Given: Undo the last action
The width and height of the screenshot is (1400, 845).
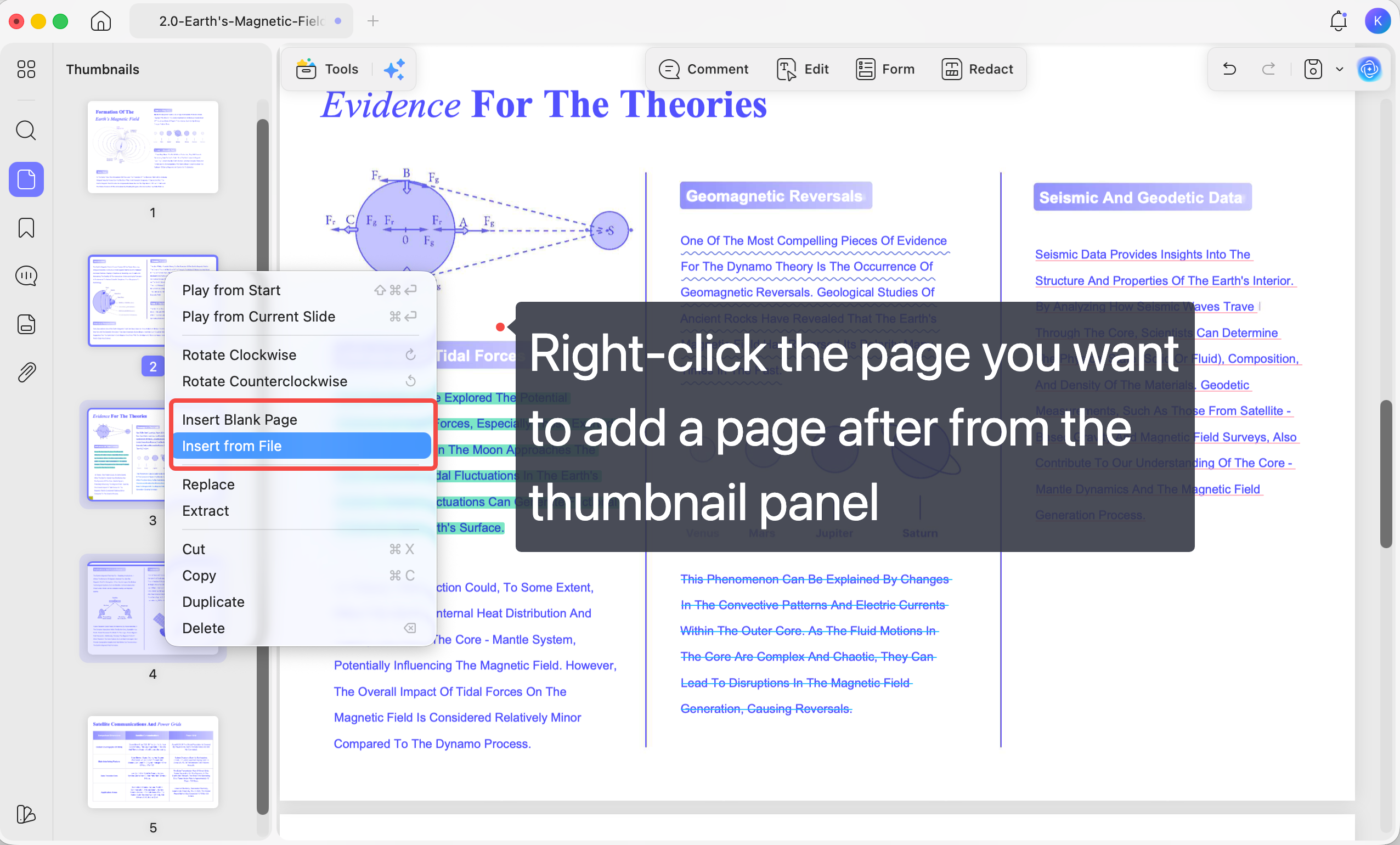Looking at the screenshot, I should (x=1229, y=69).
